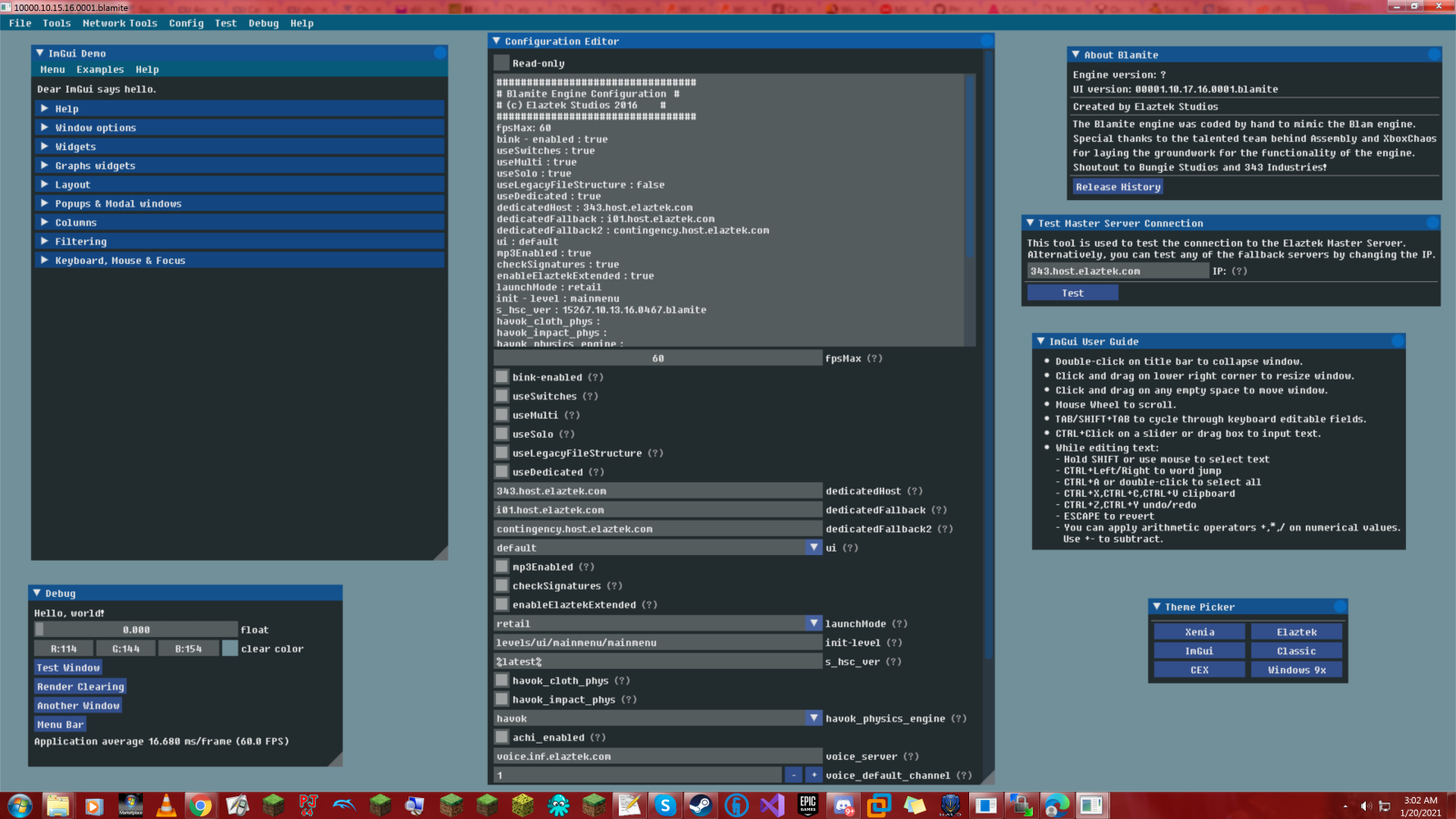
Task: Toggle the useSolo checkbox
Action: 501,434
